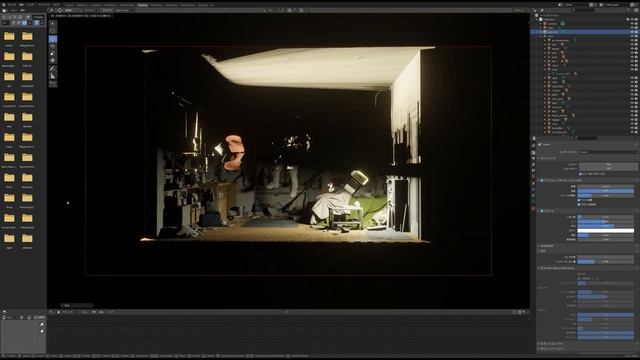Create new folder in file browser
This screenshot has width=640, height=360.
[x=27, y=17]
